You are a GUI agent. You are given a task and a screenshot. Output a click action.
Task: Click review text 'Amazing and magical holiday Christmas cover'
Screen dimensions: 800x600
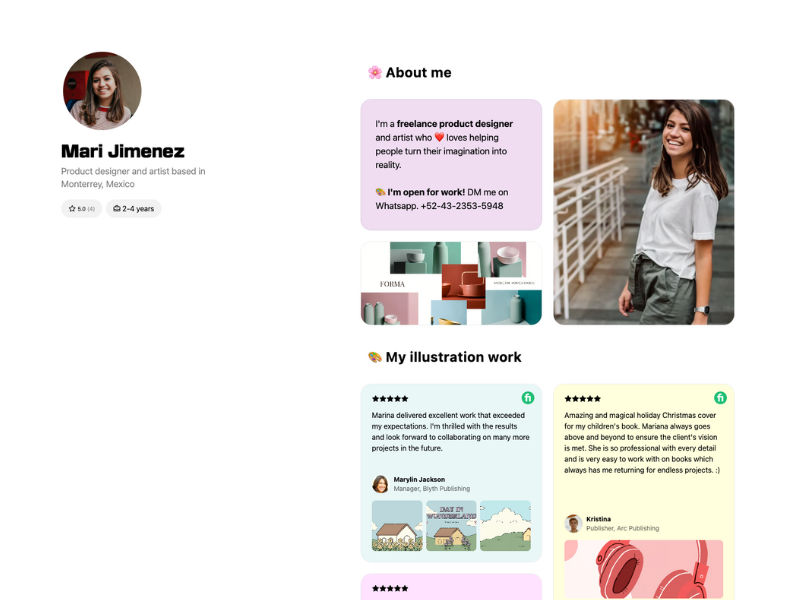[642, 443]
